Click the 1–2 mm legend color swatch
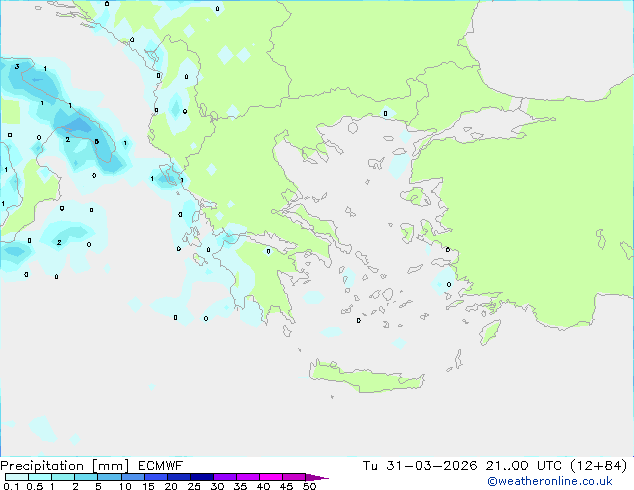Viewport: 634px width, 490px height. pyautogui.click(x=63, y=477)
